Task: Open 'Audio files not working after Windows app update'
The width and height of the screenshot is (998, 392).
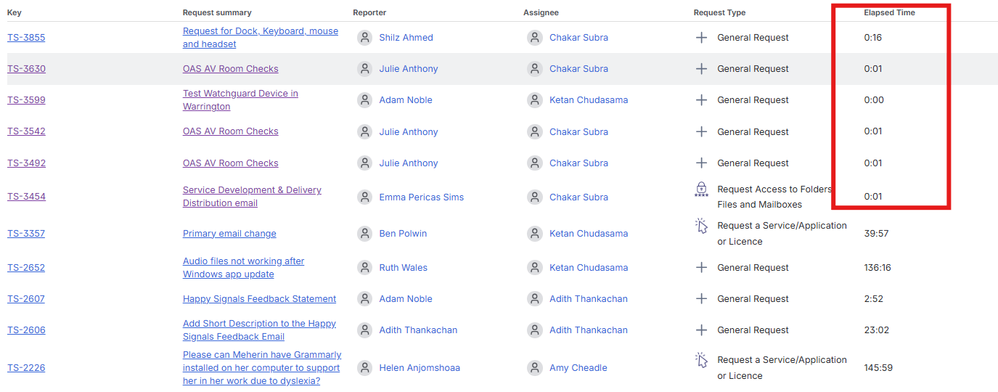Action: pos(243,267)
